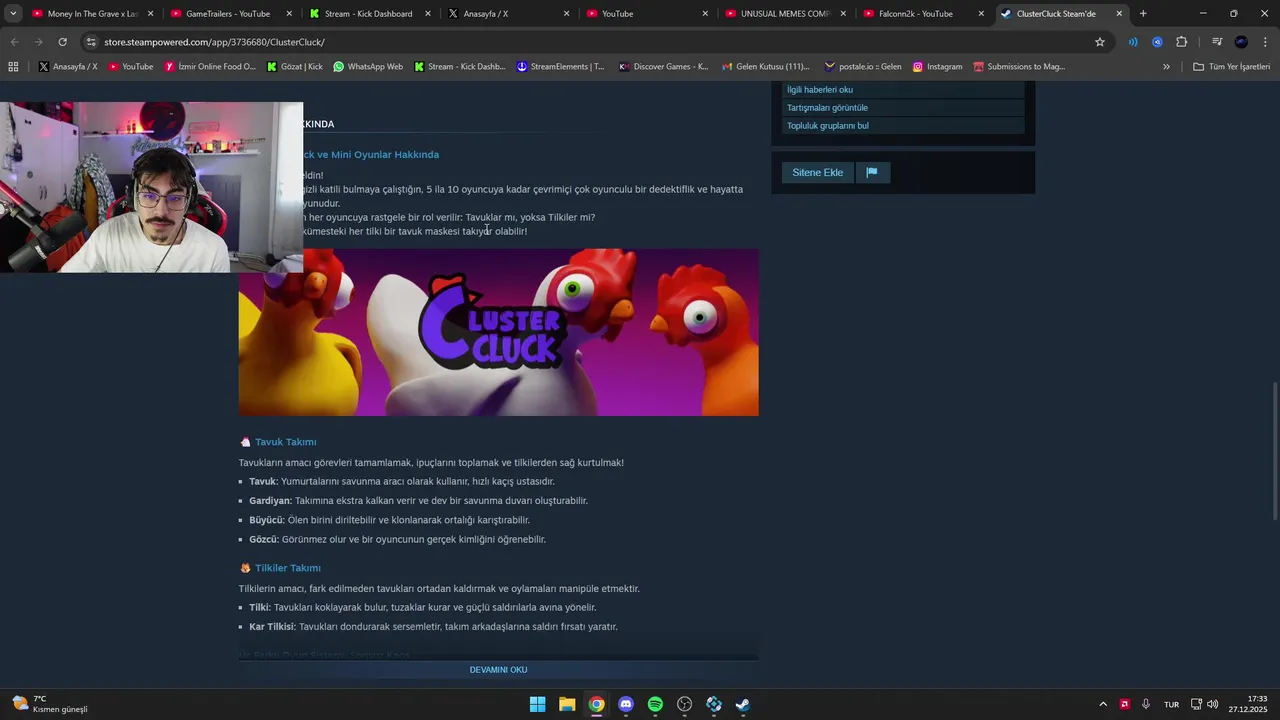Close the ClusterCluck Steam tab
This screenshot has height=720, width=1280.
[x=1119, y=14]
